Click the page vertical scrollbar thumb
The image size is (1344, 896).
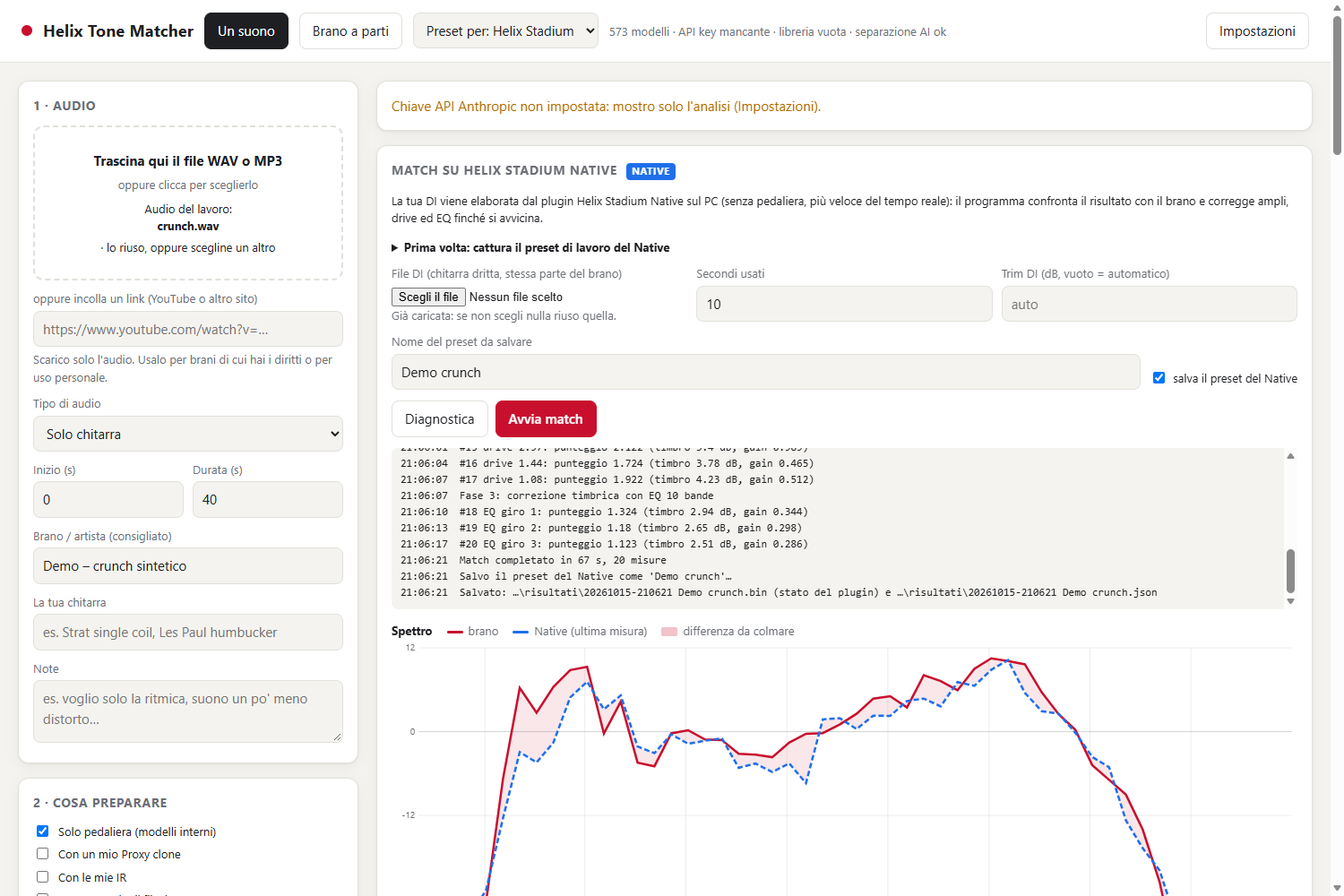pyautogui.click(x=1337, y=85)
